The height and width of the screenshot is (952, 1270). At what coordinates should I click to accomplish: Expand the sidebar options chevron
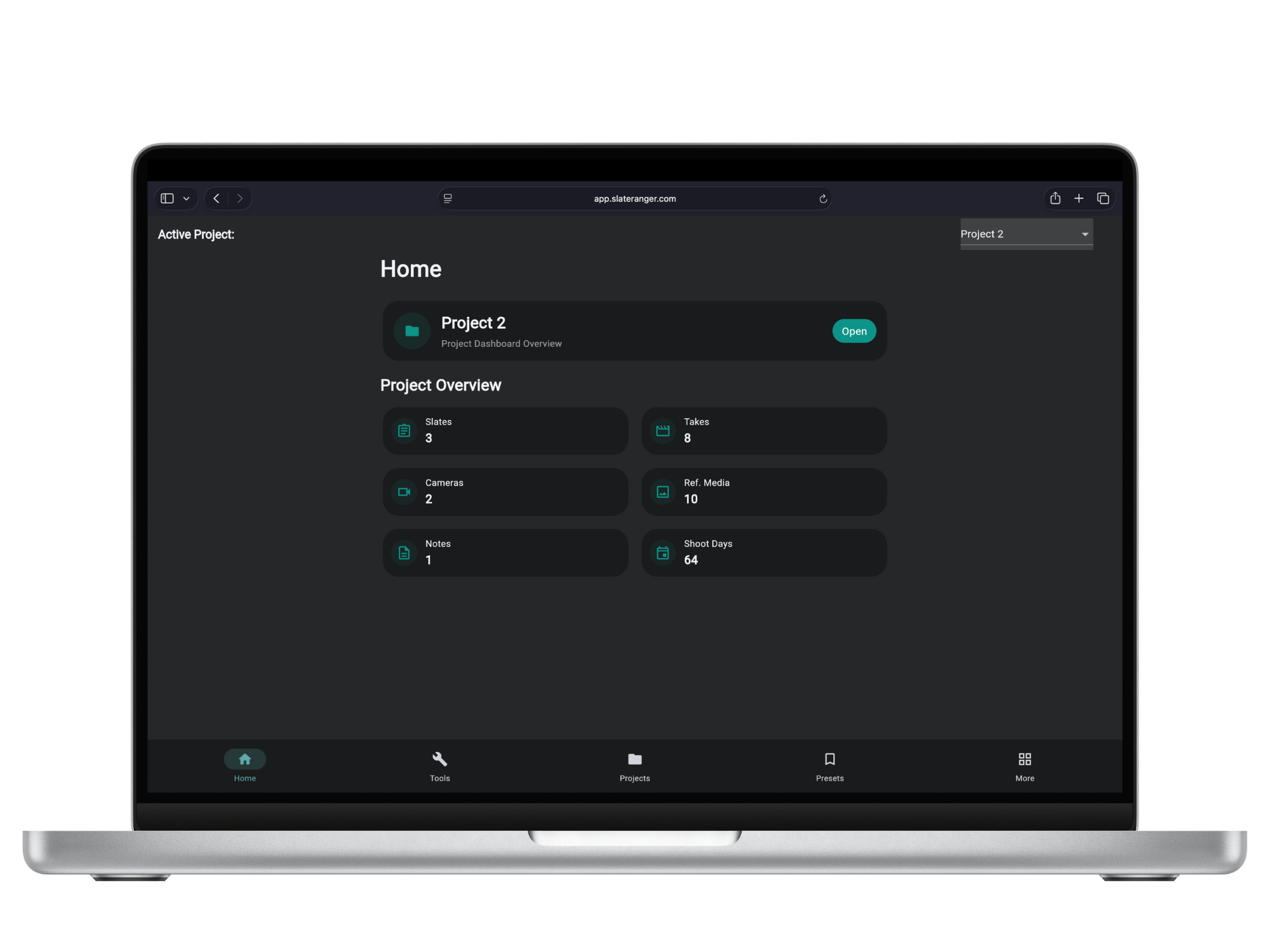(186, 199)
